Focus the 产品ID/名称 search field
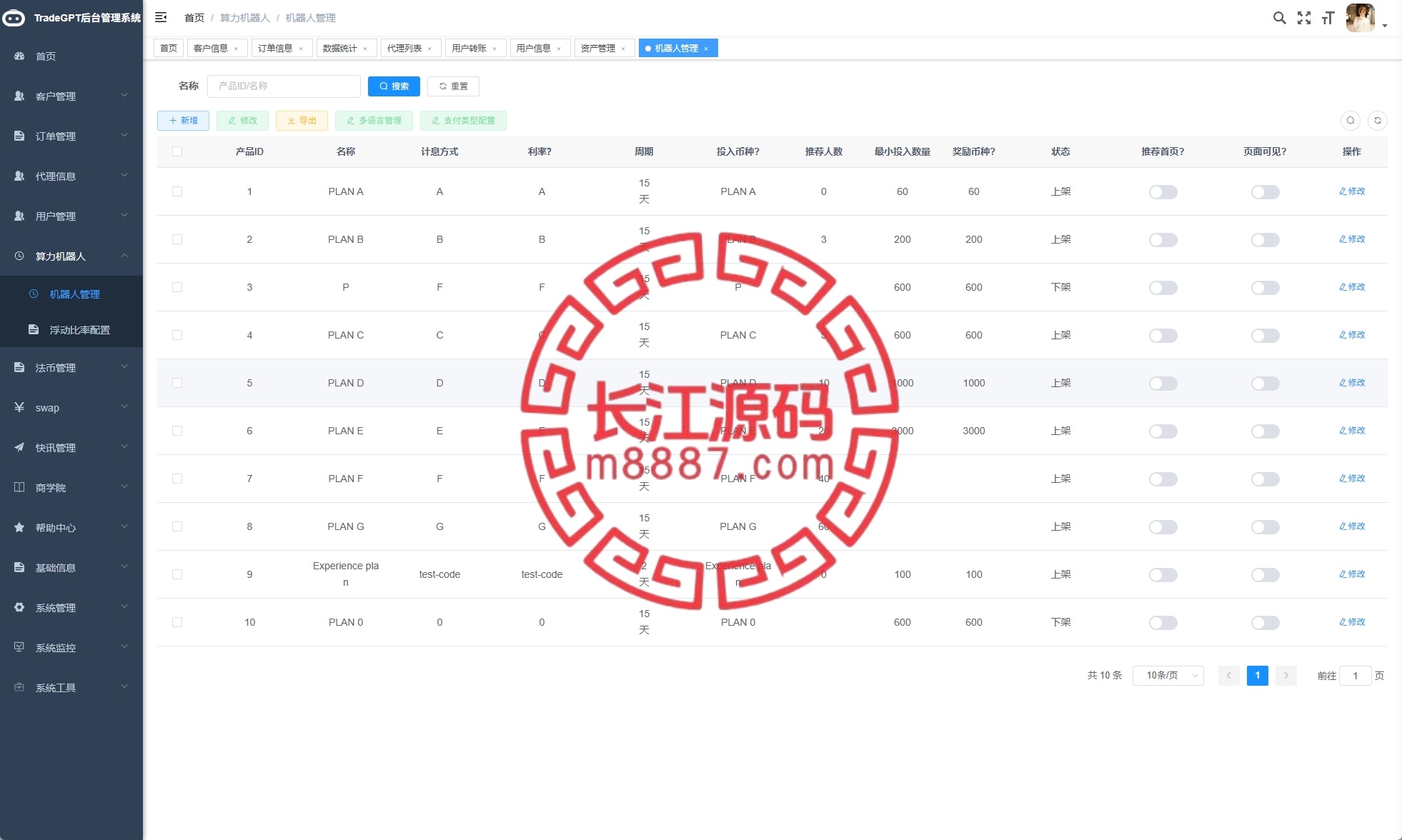The image size is (1402, 840). (284, 86)
